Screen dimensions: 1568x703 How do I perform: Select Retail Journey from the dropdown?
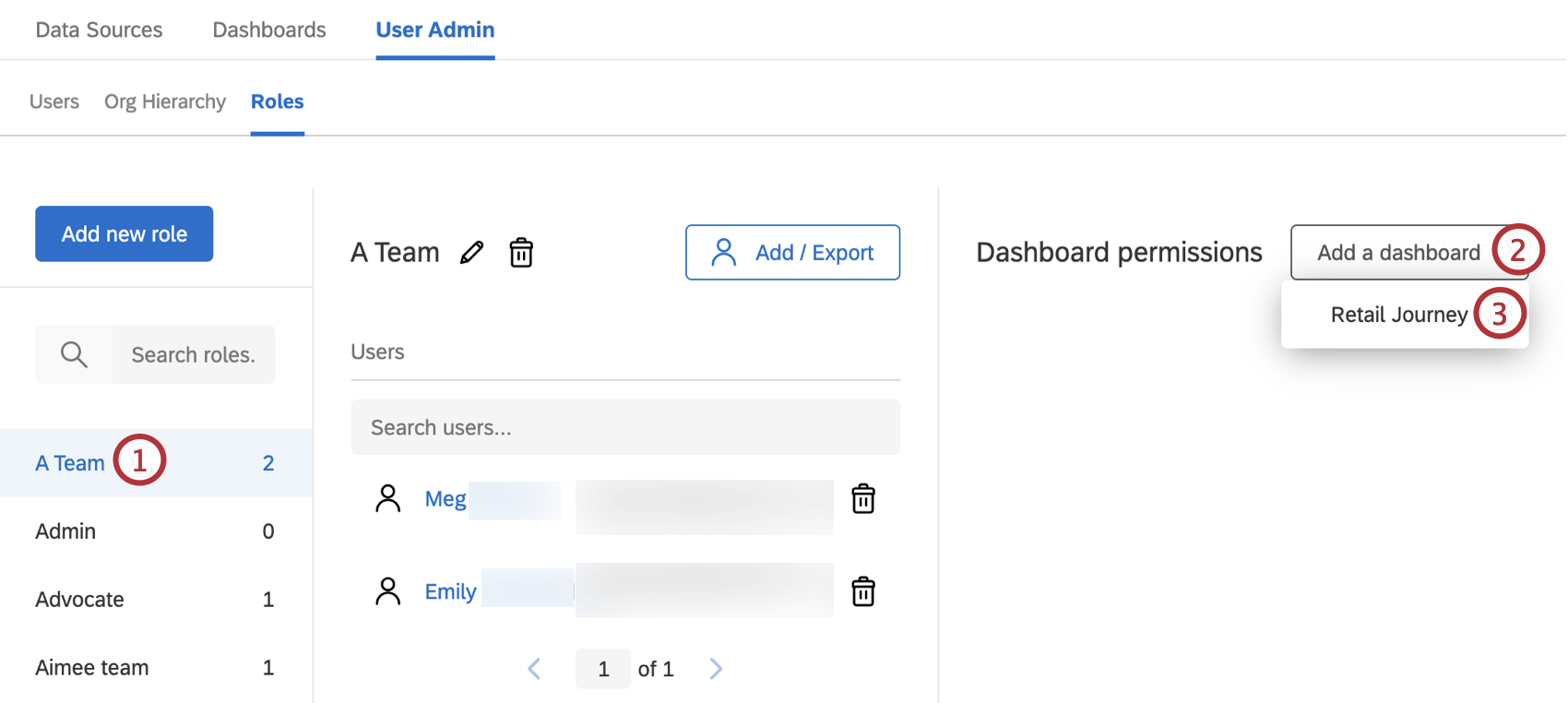pos(1397,316)
